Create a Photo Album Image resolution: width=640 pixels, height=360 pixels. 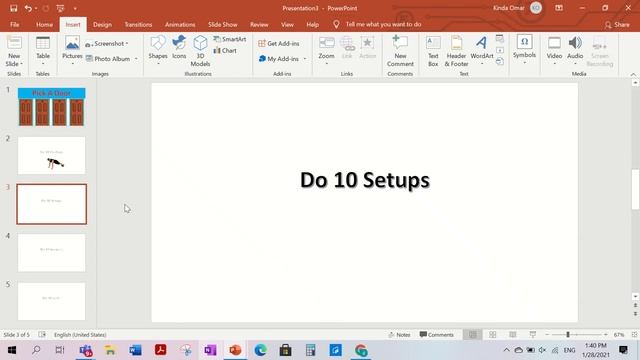coord(108,59)
